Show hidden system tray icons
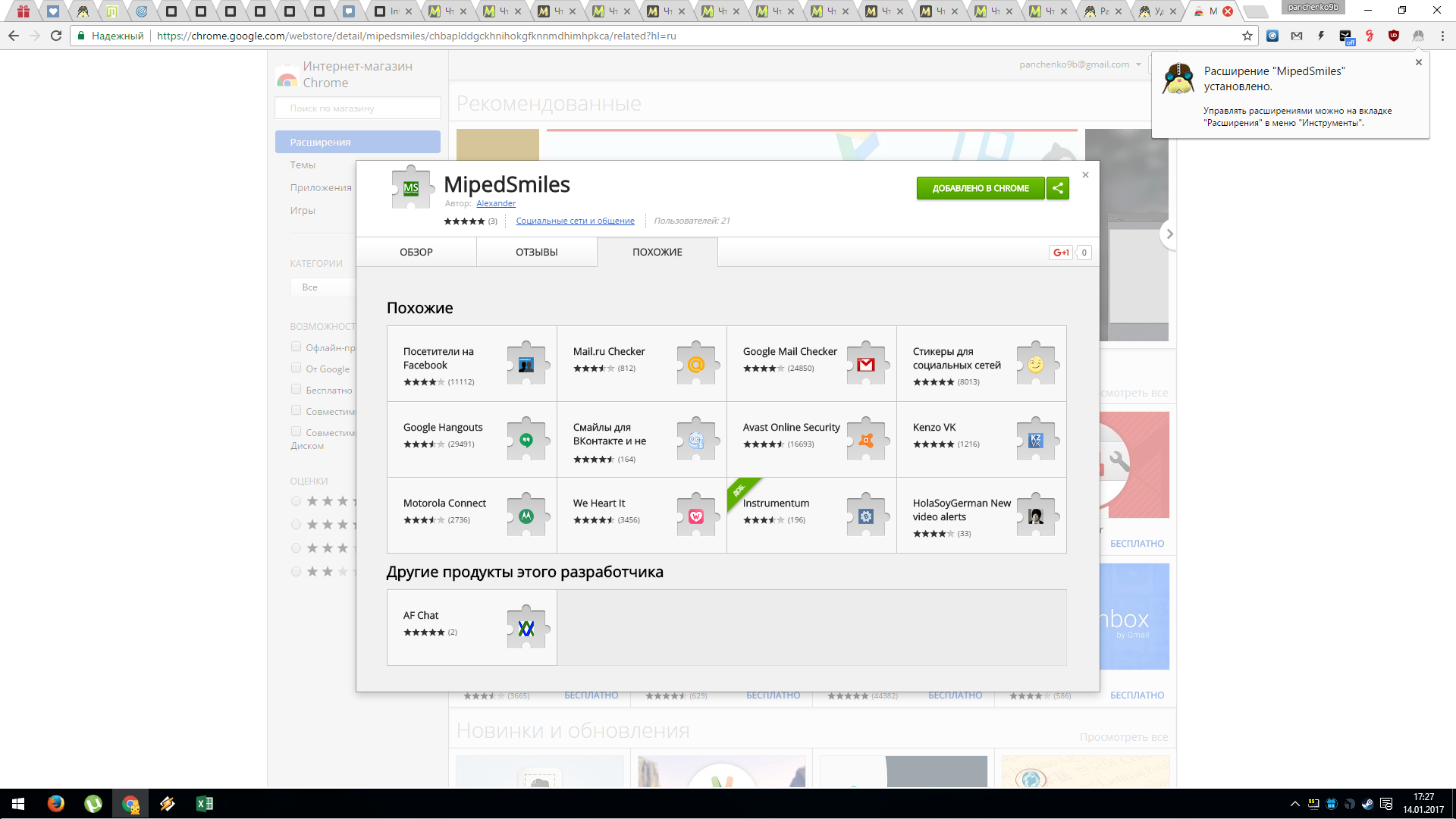1456x819 pixels. pos(1295,804)
